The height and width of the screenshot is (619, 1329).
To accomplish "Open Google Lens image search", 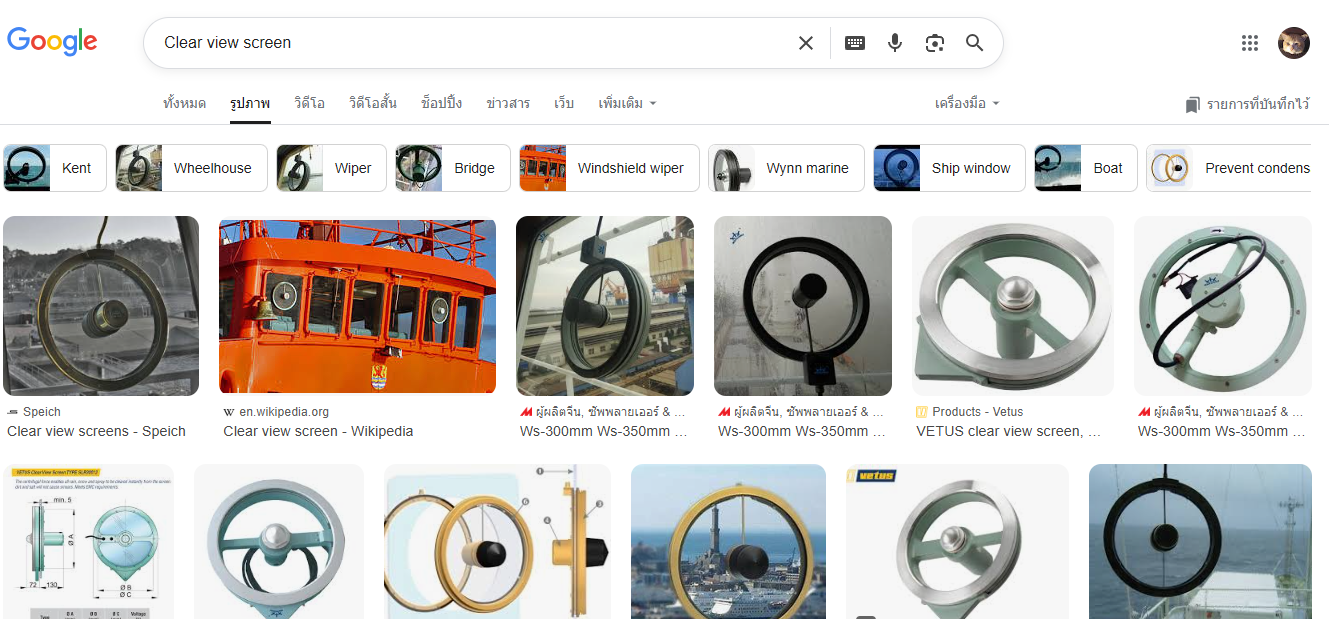I will pyautogui.click(x=935, y=43).
